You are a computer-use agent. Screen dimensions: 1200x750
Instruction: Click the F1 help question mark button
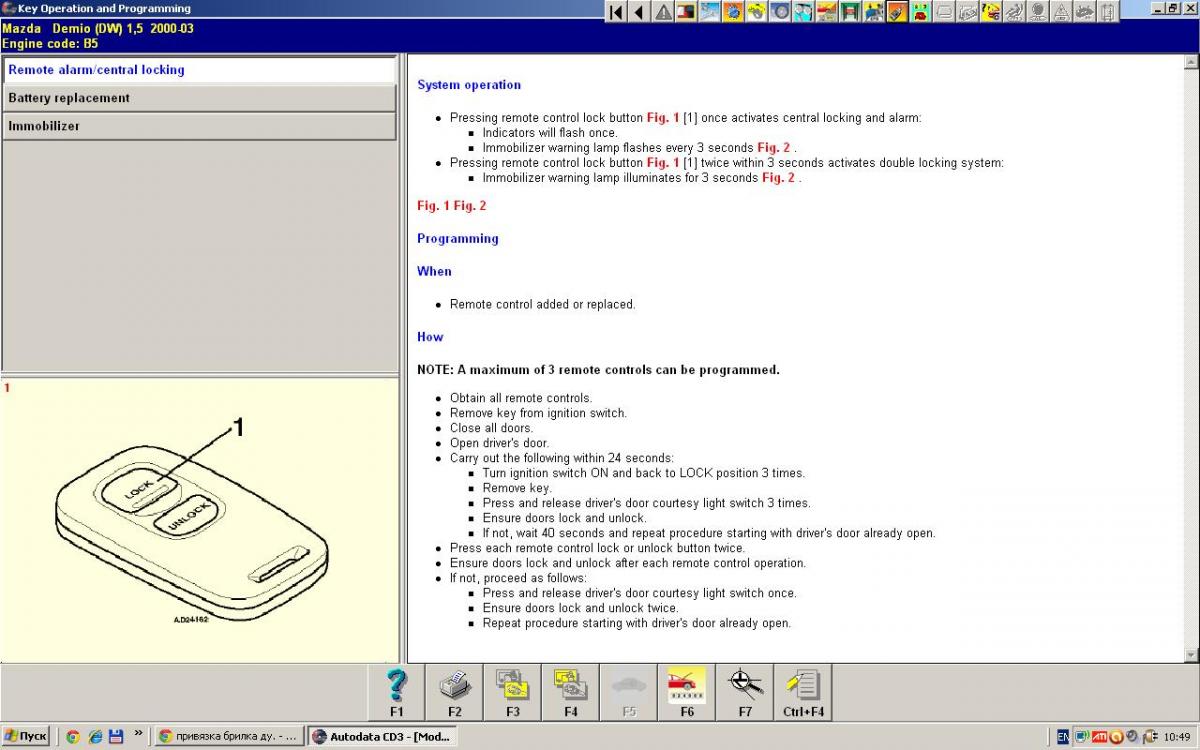coord(397,692)
